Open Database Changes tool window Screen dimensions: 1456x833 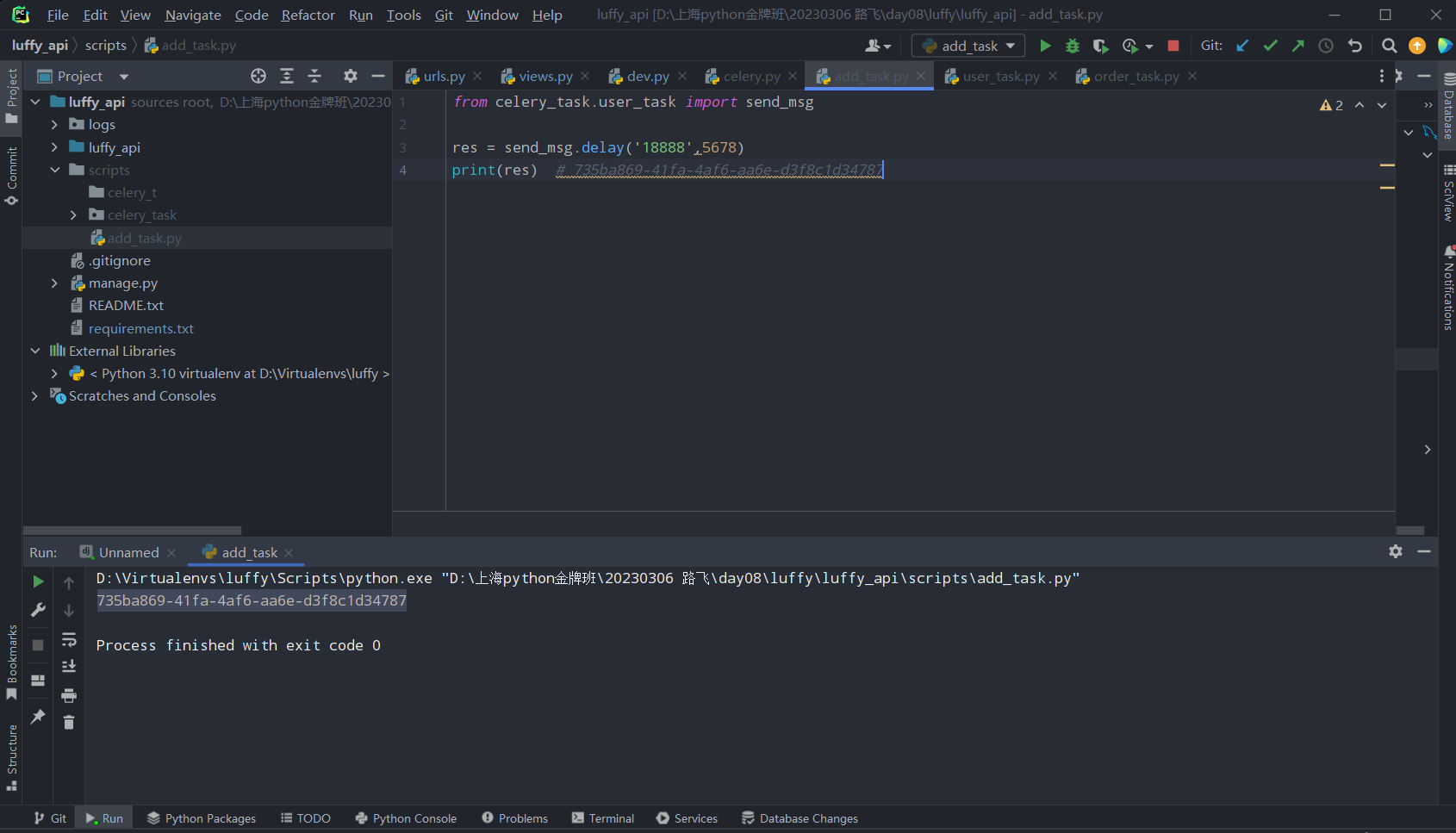tap(800, 818)
